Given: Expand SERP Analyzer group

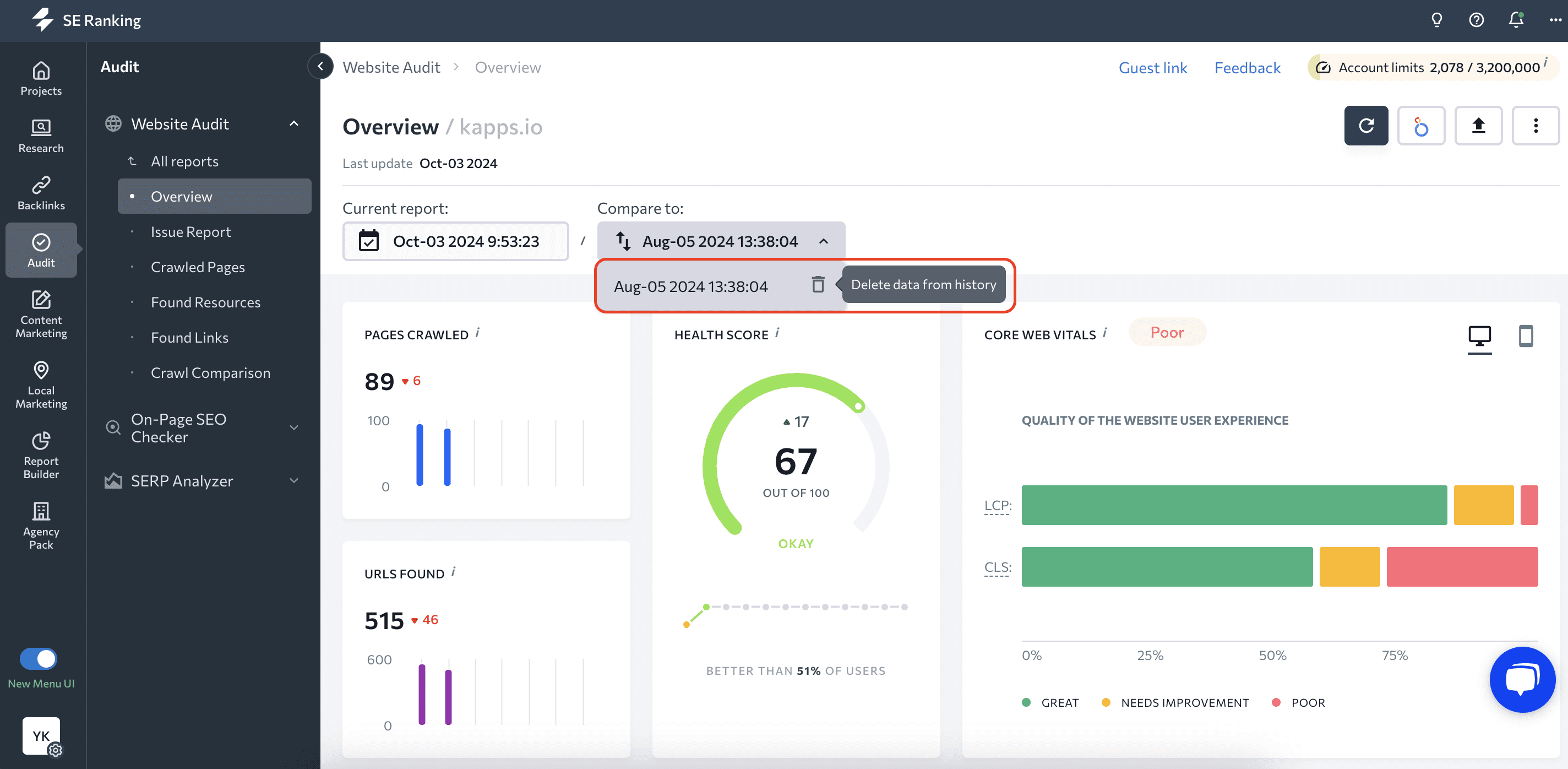Looking at the screenshot, I should click(294, 481).
